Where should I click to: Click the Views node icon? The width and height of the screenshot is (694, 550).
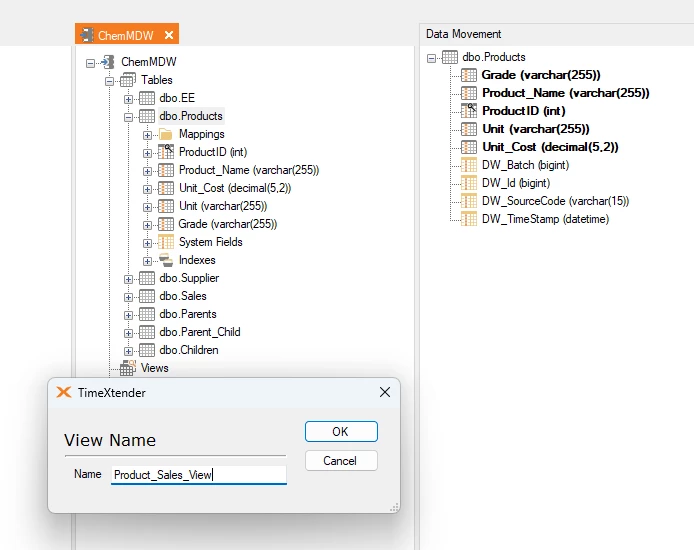(x=127, y=368)
